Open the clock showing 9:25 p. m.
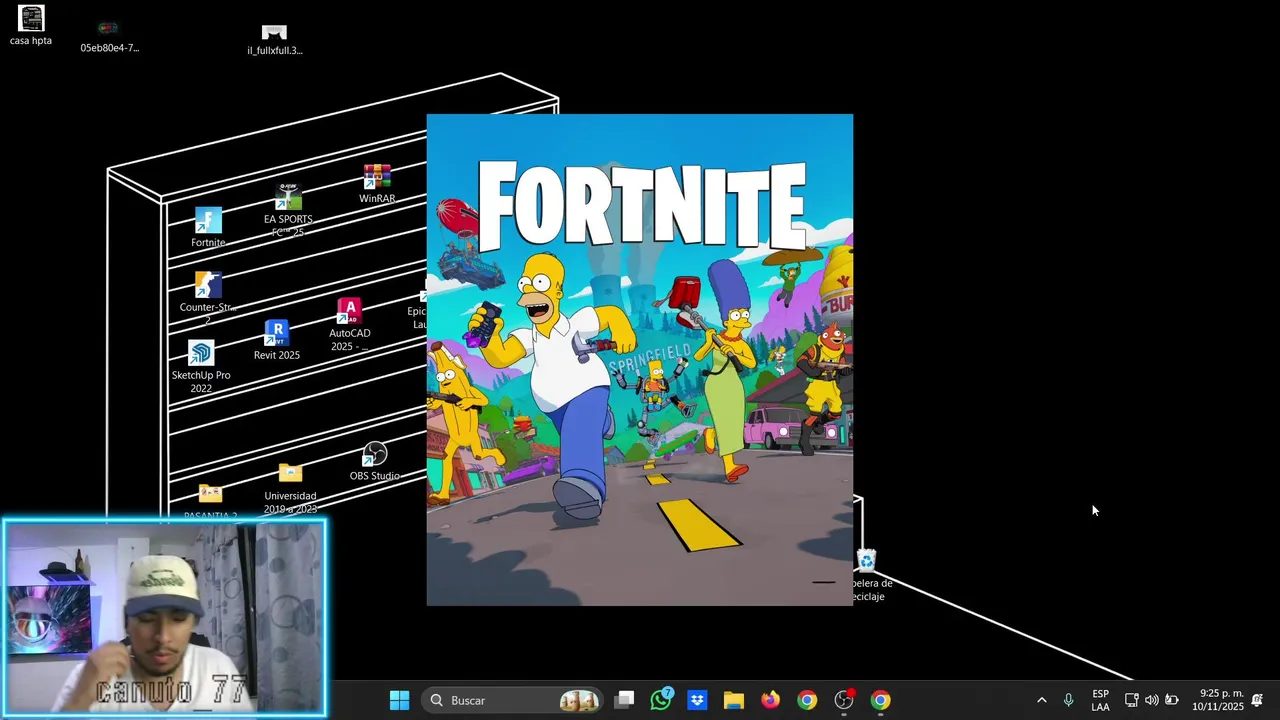Image resolution: width=1280 pixels, height=720 pixels. tap(1218, 700)
